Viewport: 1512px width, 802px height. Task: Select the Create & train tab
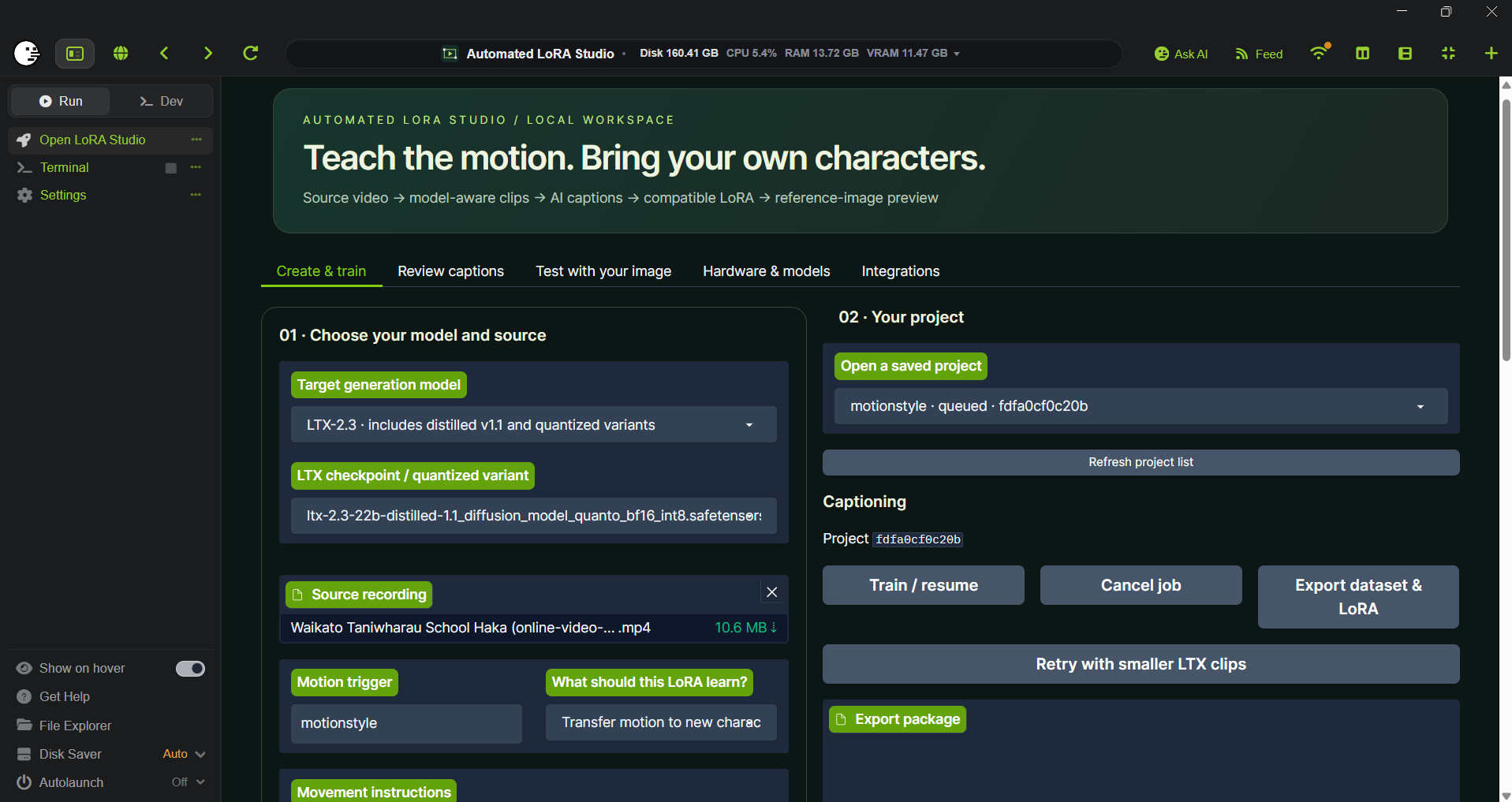pos(321,271)
